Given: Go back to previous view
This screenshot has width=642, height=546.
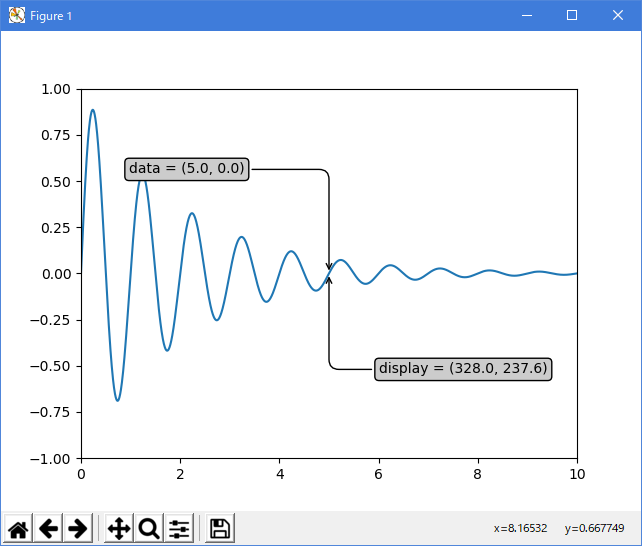Looking at the screenshot, I should point(47,528).
